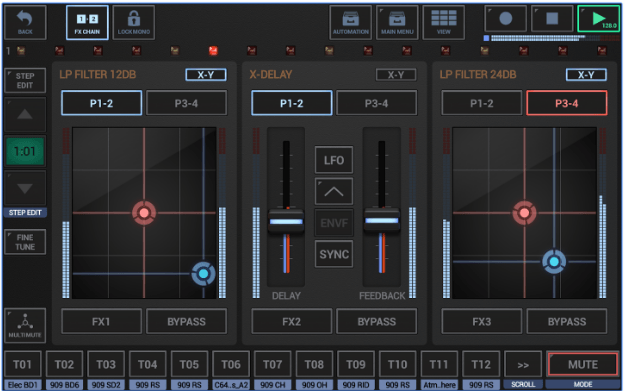Open the View grid selector
Screen dimensions: 625x391
tap(443, 23)
